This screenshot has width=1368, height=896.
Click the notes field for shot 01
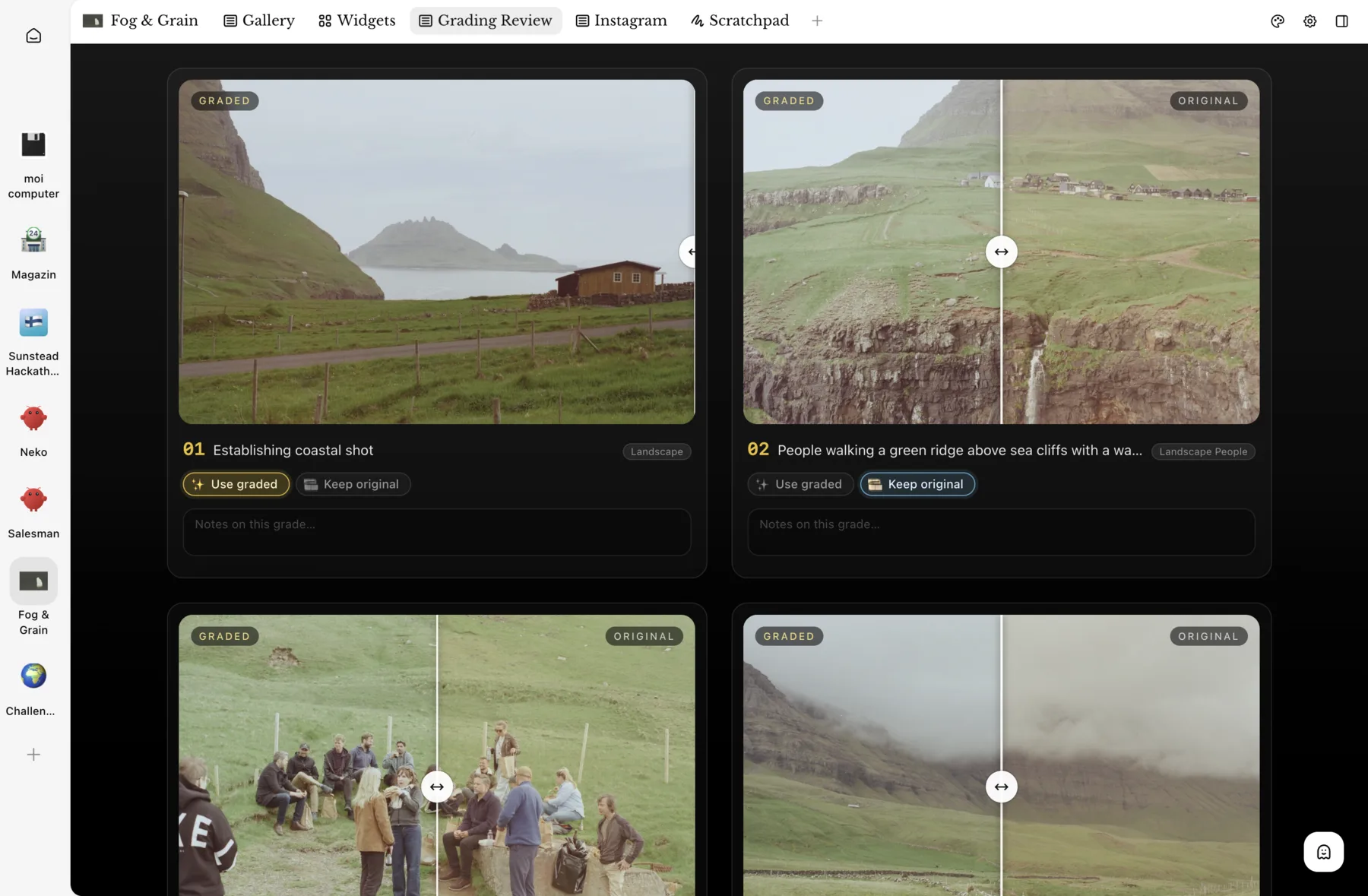click(x=437, y=532)
